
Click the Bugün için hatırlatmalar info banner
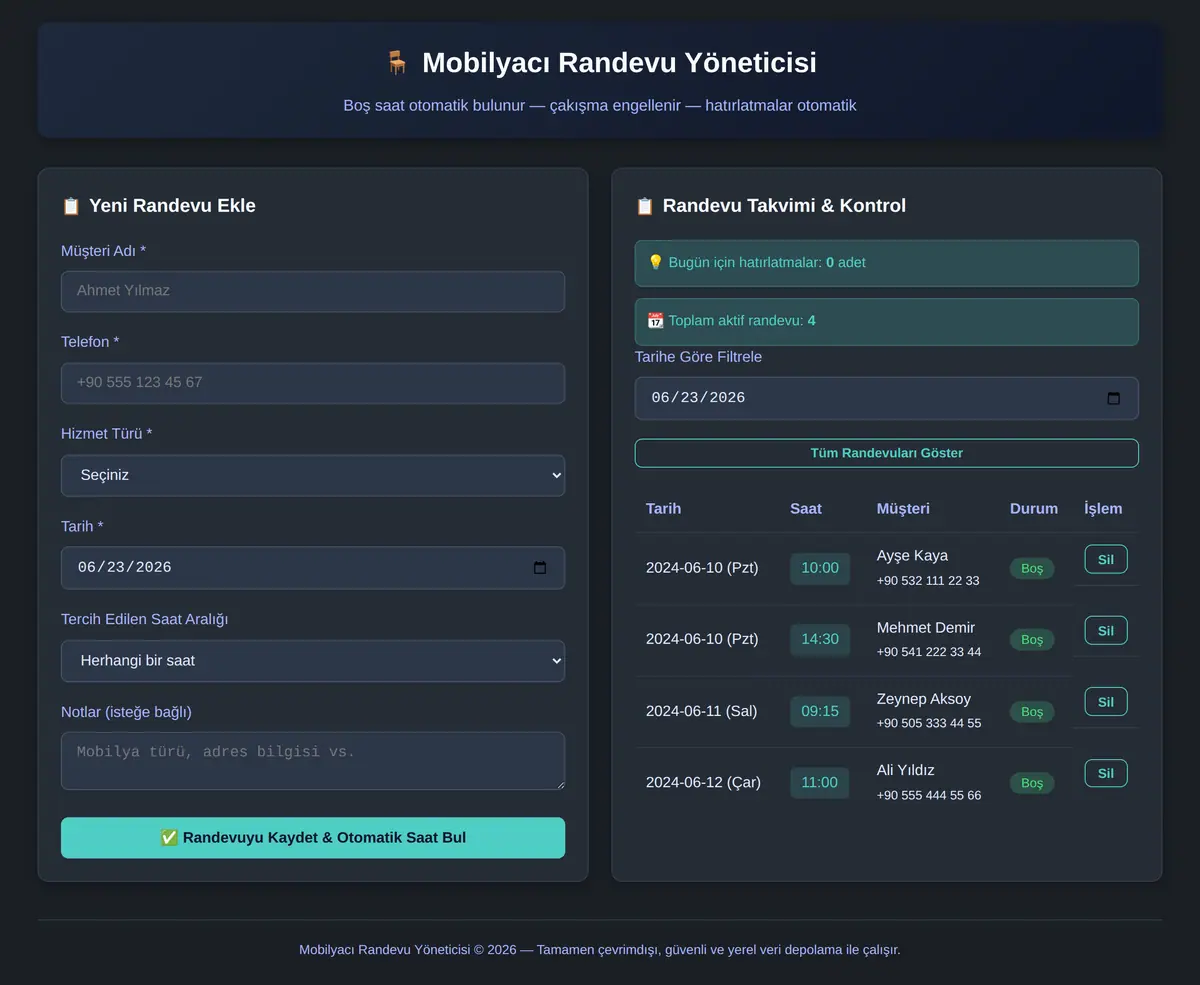coord(887,263)
